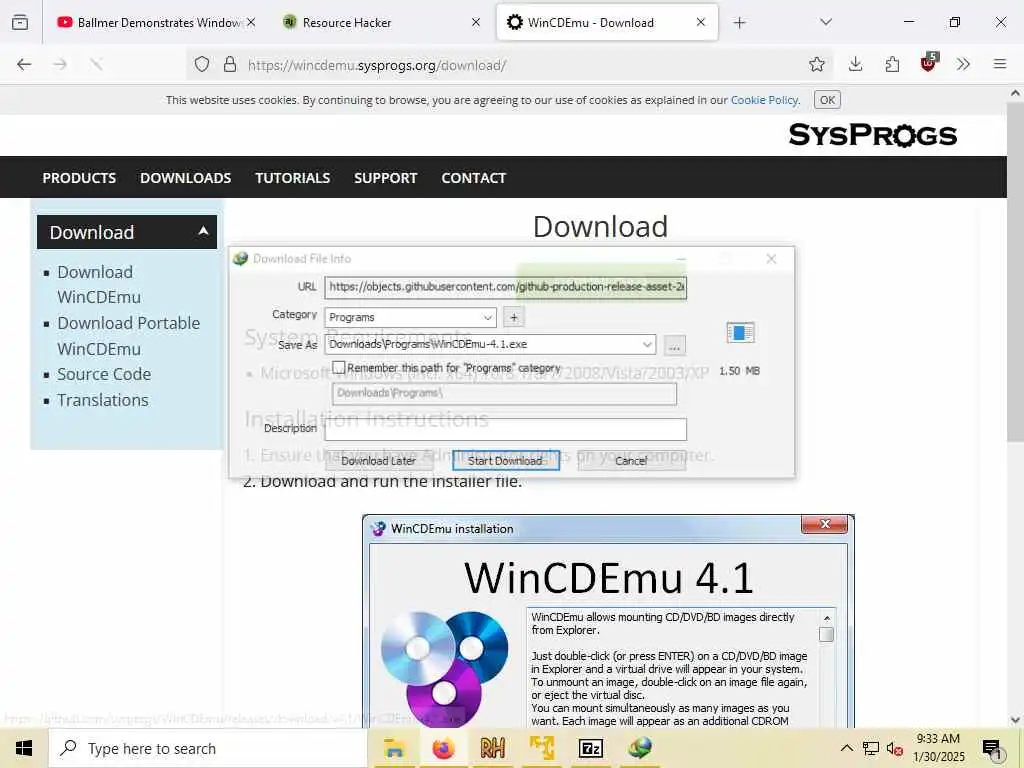Cancel the Download File Info dialog

[x=631, y=460]
